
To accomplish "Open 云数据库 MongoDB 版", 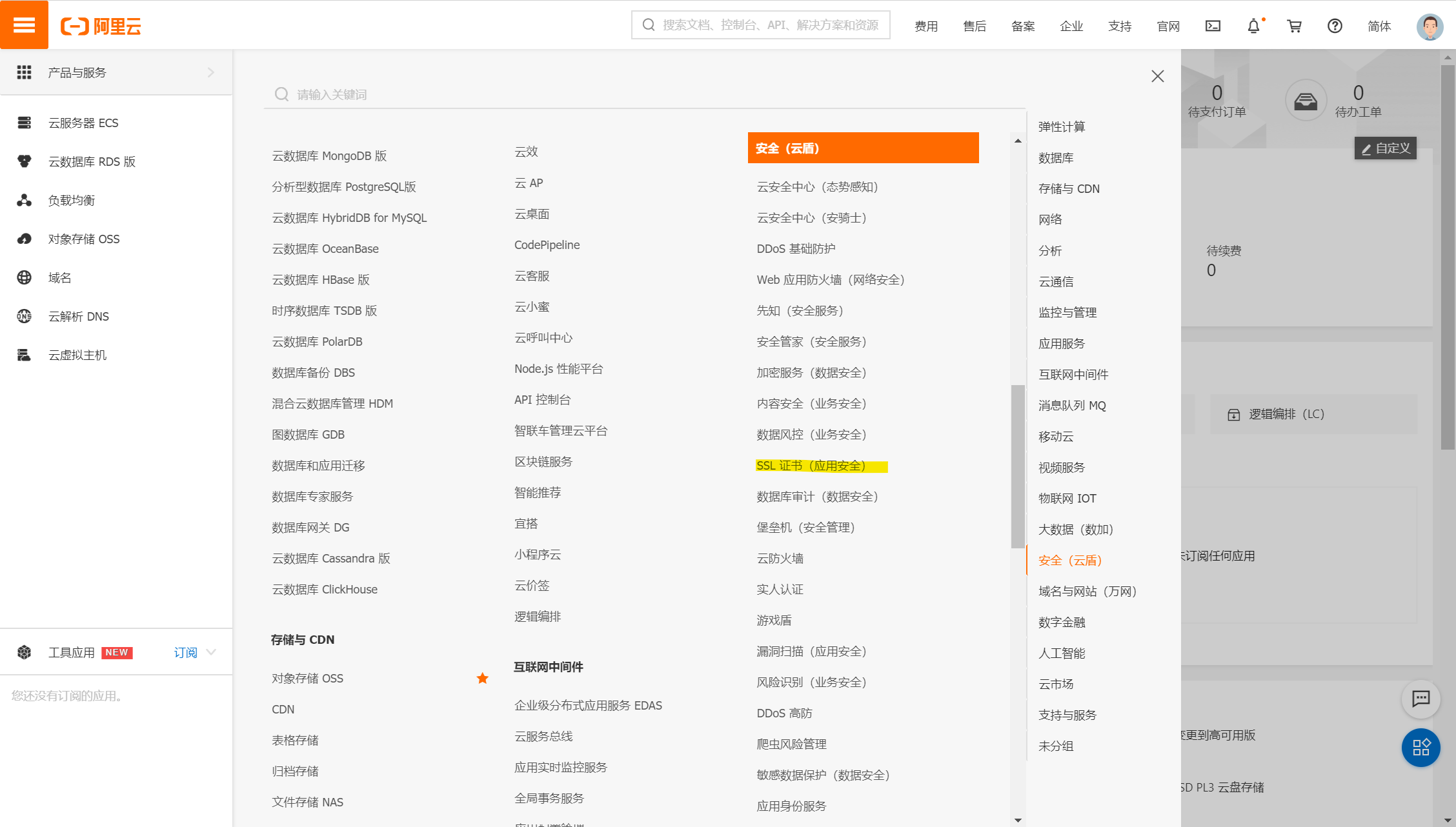I will tap(329, 155).
